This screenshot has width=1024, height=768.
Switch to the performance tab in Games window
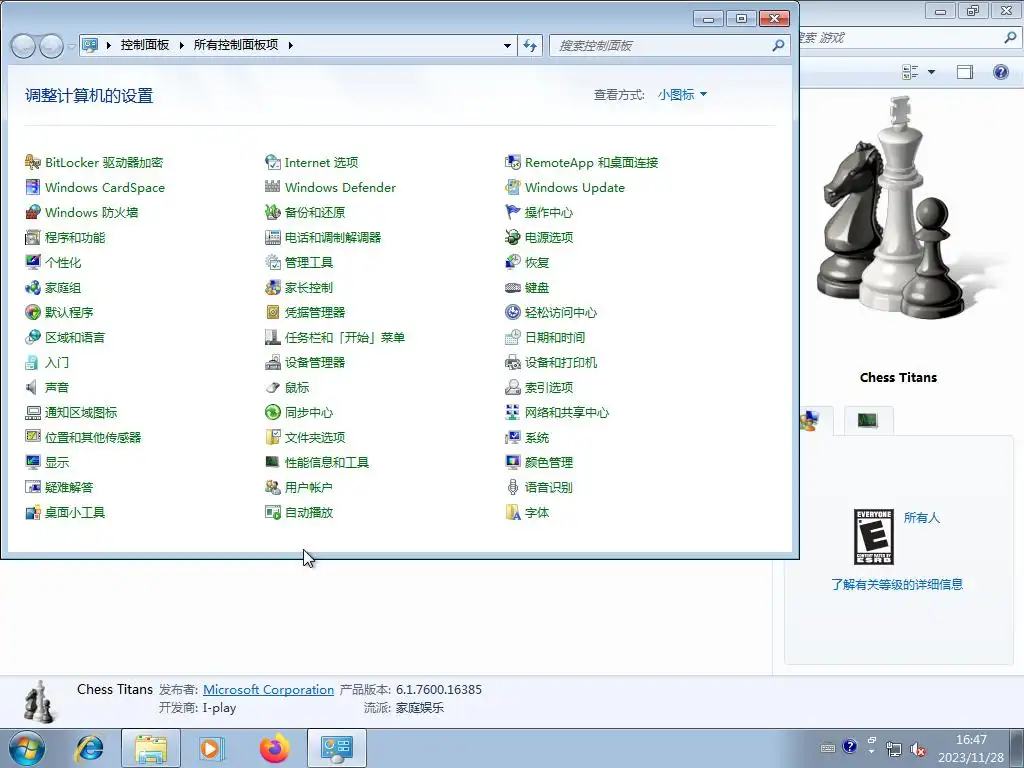868,420
